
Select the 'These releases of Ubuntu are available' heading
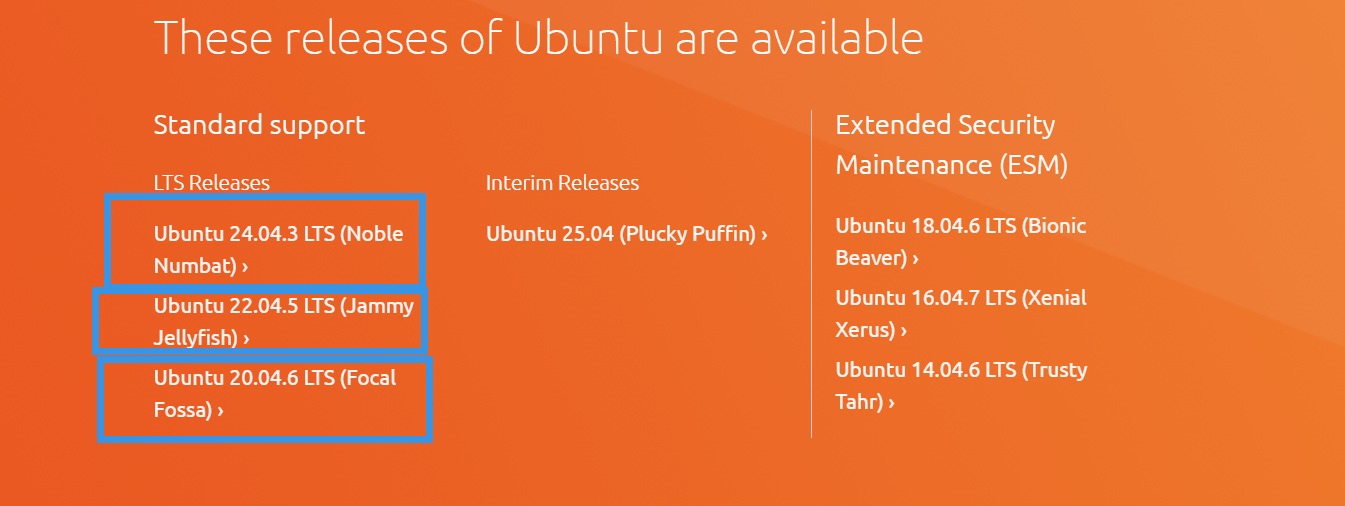click(539, 38)
